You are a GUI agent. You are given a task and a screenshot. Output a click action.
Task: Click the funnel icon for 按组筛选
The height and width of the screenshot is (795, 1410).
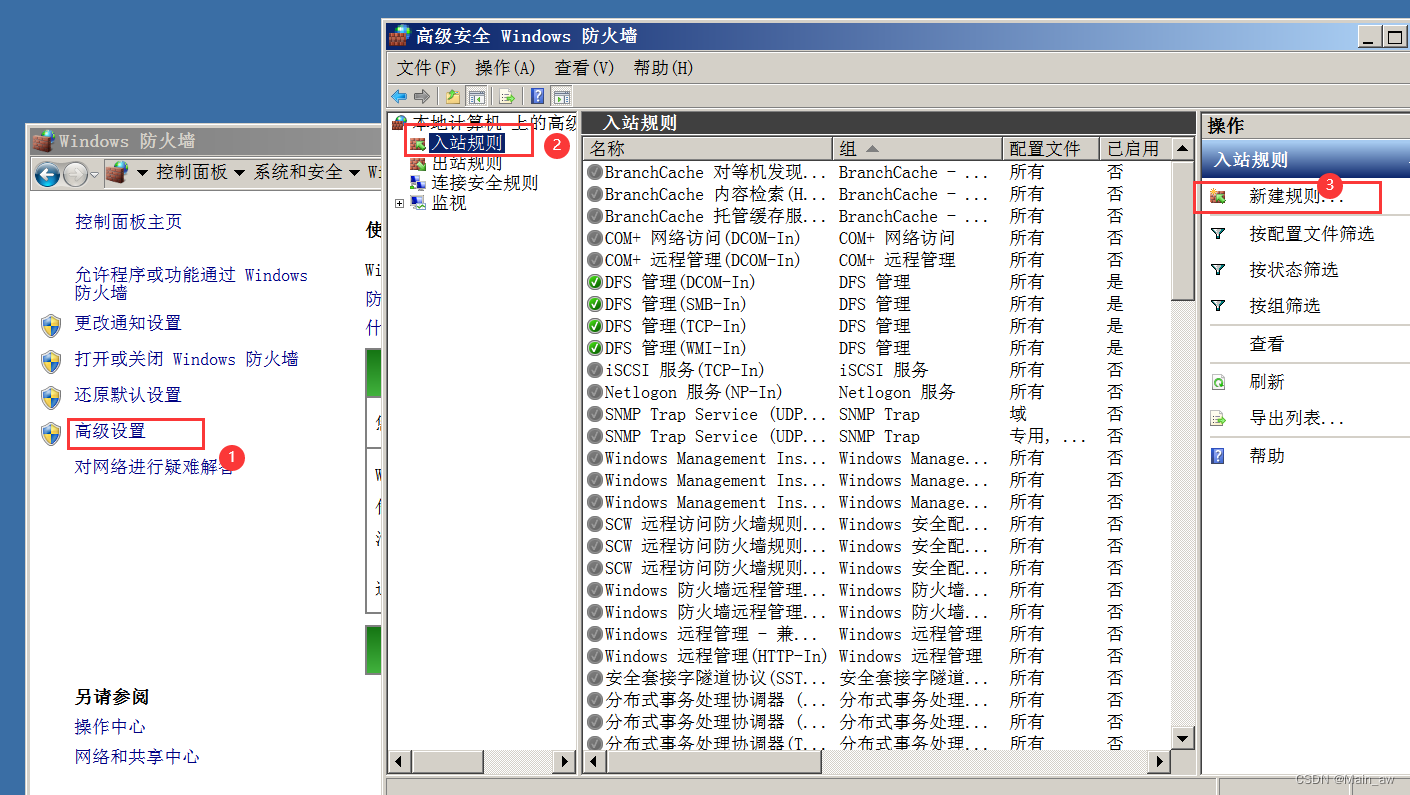[x=1218, y=306]
